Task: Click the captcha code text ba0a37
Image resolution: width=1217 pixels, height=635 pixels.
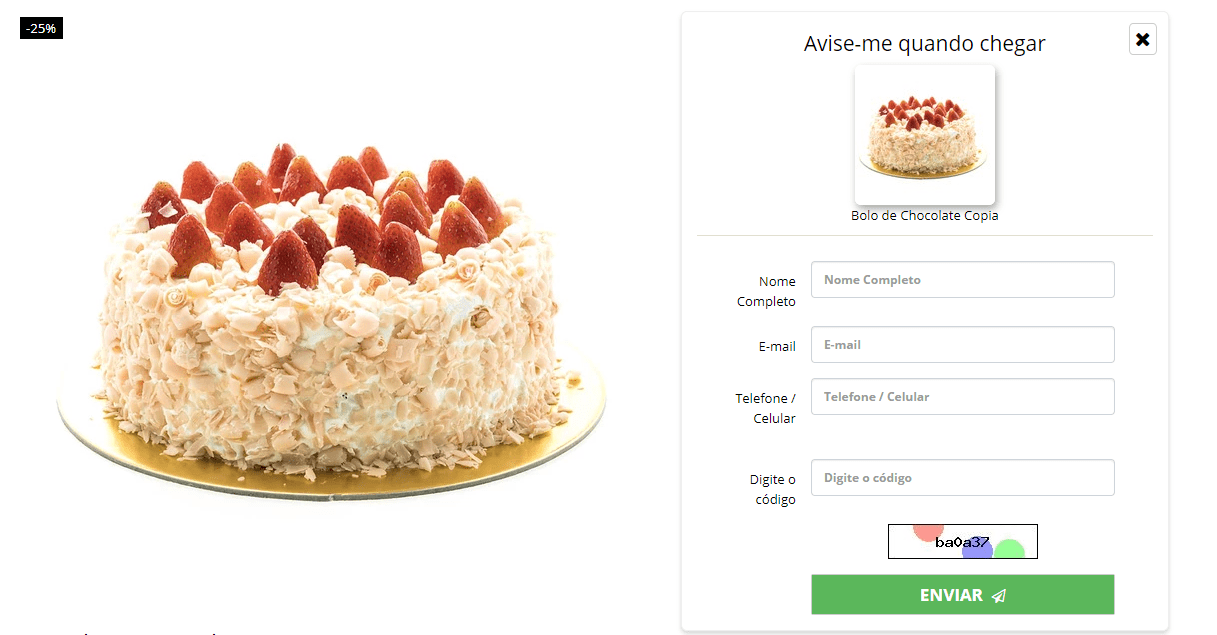Action: (962, 542)
